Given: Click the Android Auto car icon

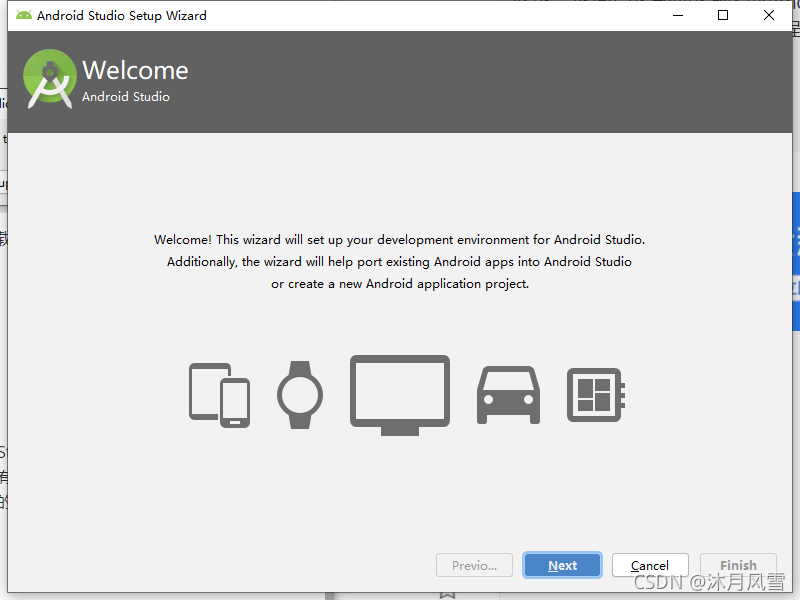Looking at the screenshot, I should point(508,395).
